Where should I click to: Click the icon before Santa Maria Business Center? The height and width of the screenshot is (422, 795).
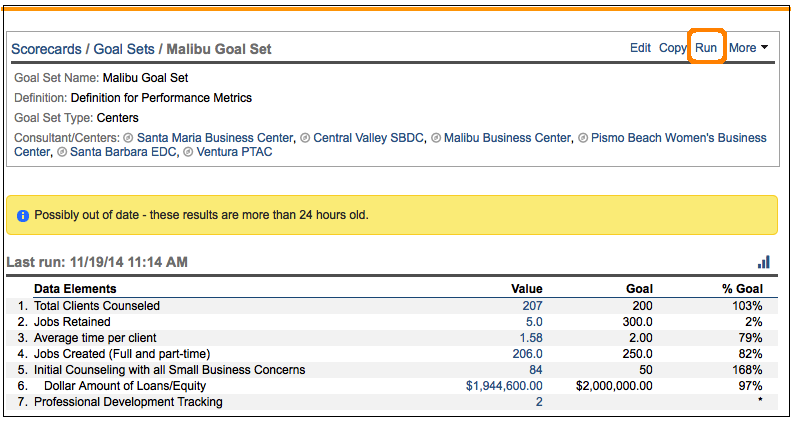click(128, 138)
